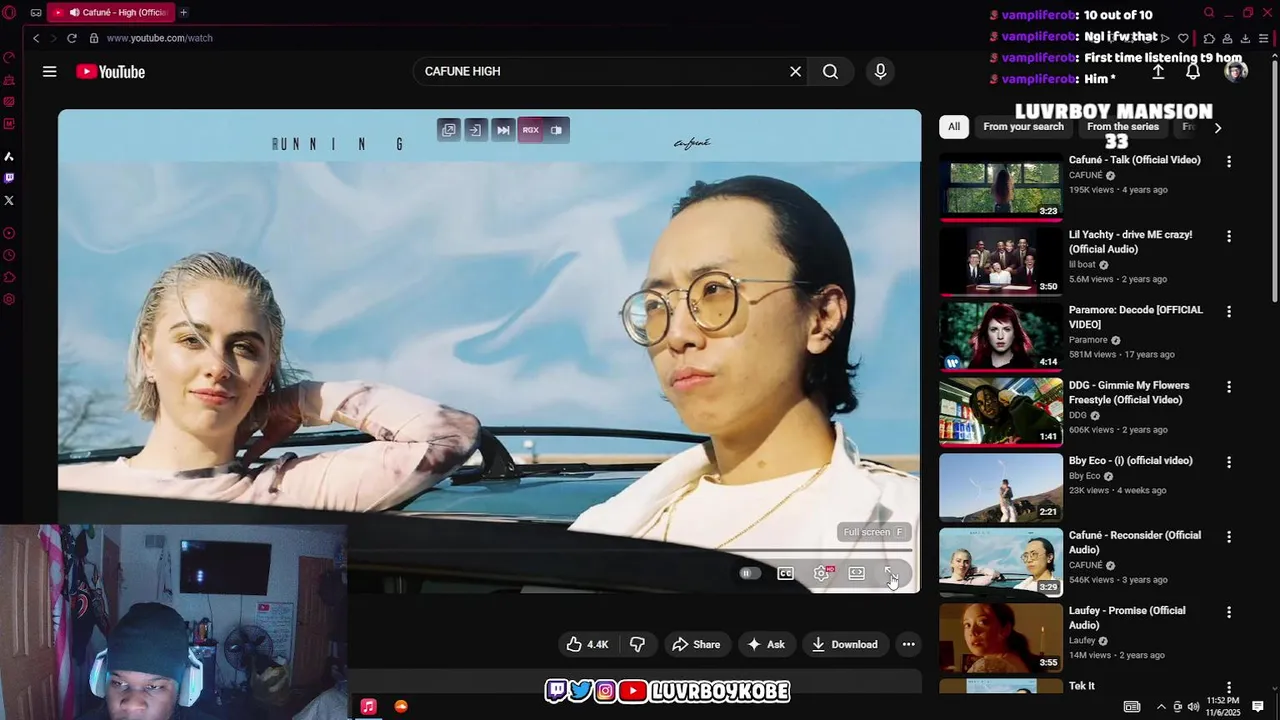The image size is (1280, 720).
Task: Open the YouTube account avatar menu
Action: (1236, 71)
